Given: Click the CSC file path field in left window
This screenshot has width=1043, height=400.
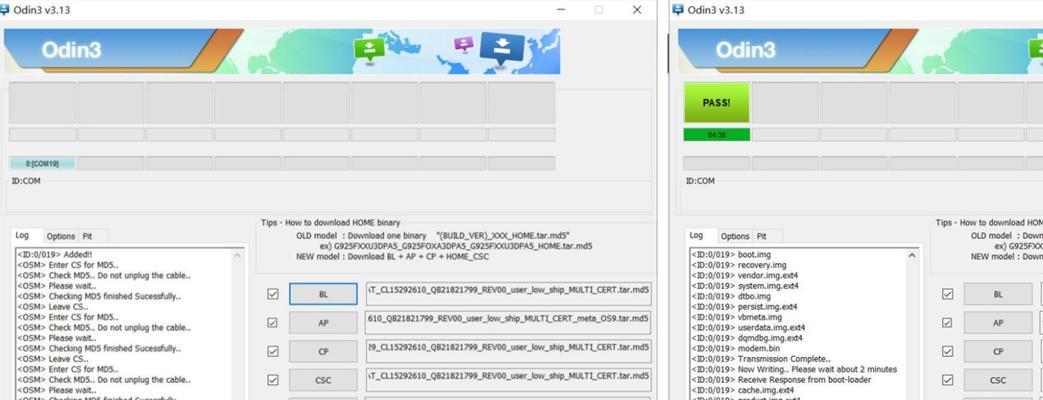Looking at the screenshot, I should tap(508, 380).
